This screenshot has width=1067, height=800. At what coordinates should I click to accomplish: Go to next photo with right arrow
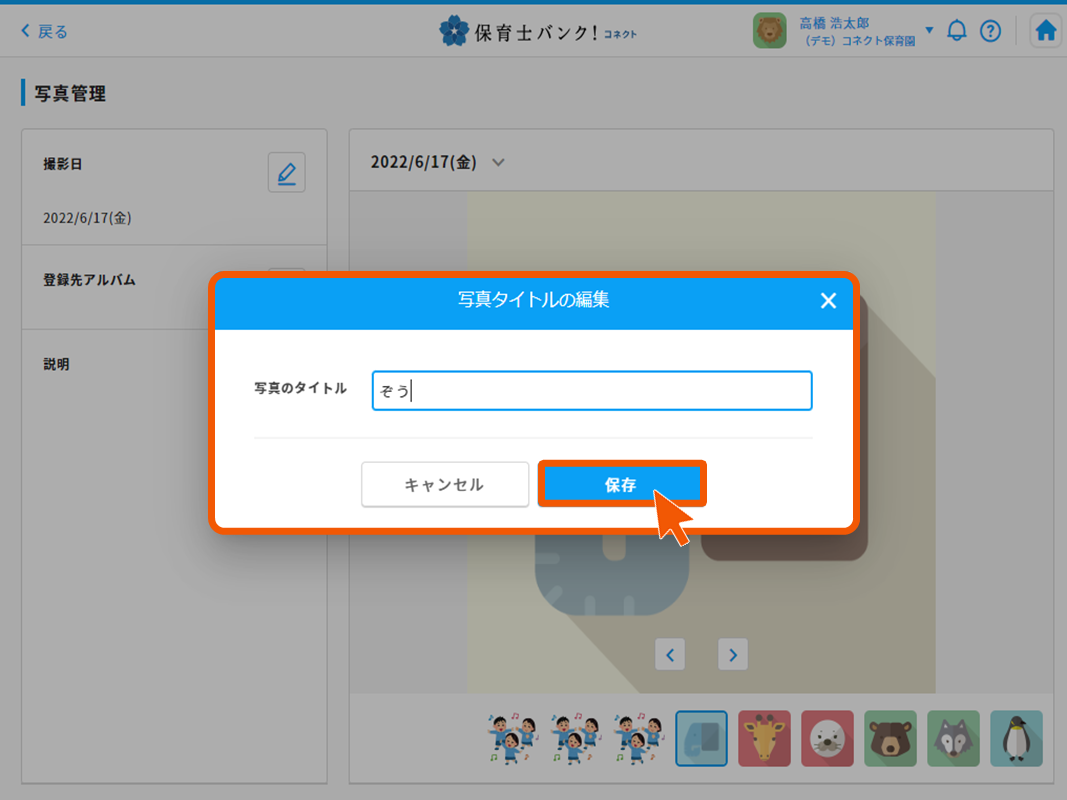pyautogui.click(x=732, y=654)
